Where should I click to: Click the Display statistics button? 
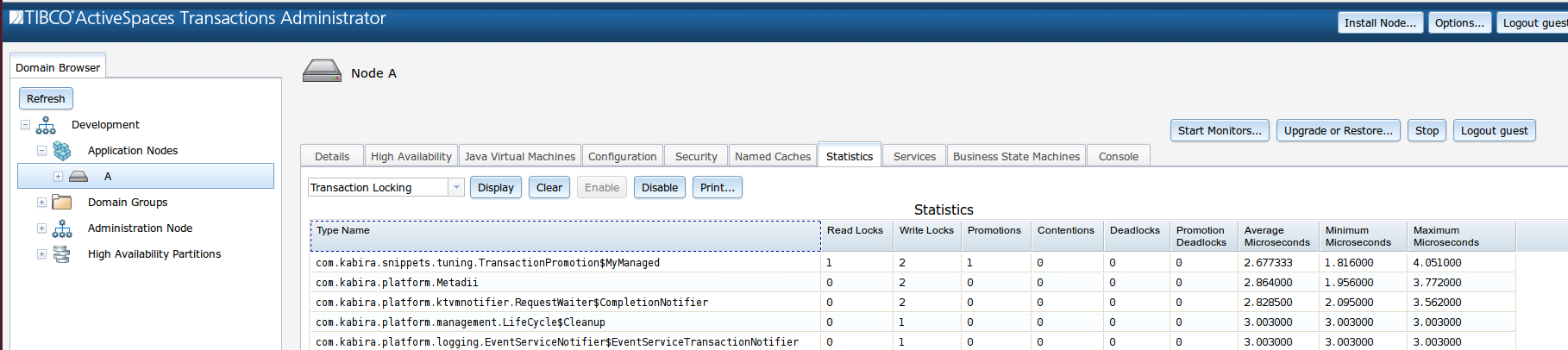click(496, 187)
